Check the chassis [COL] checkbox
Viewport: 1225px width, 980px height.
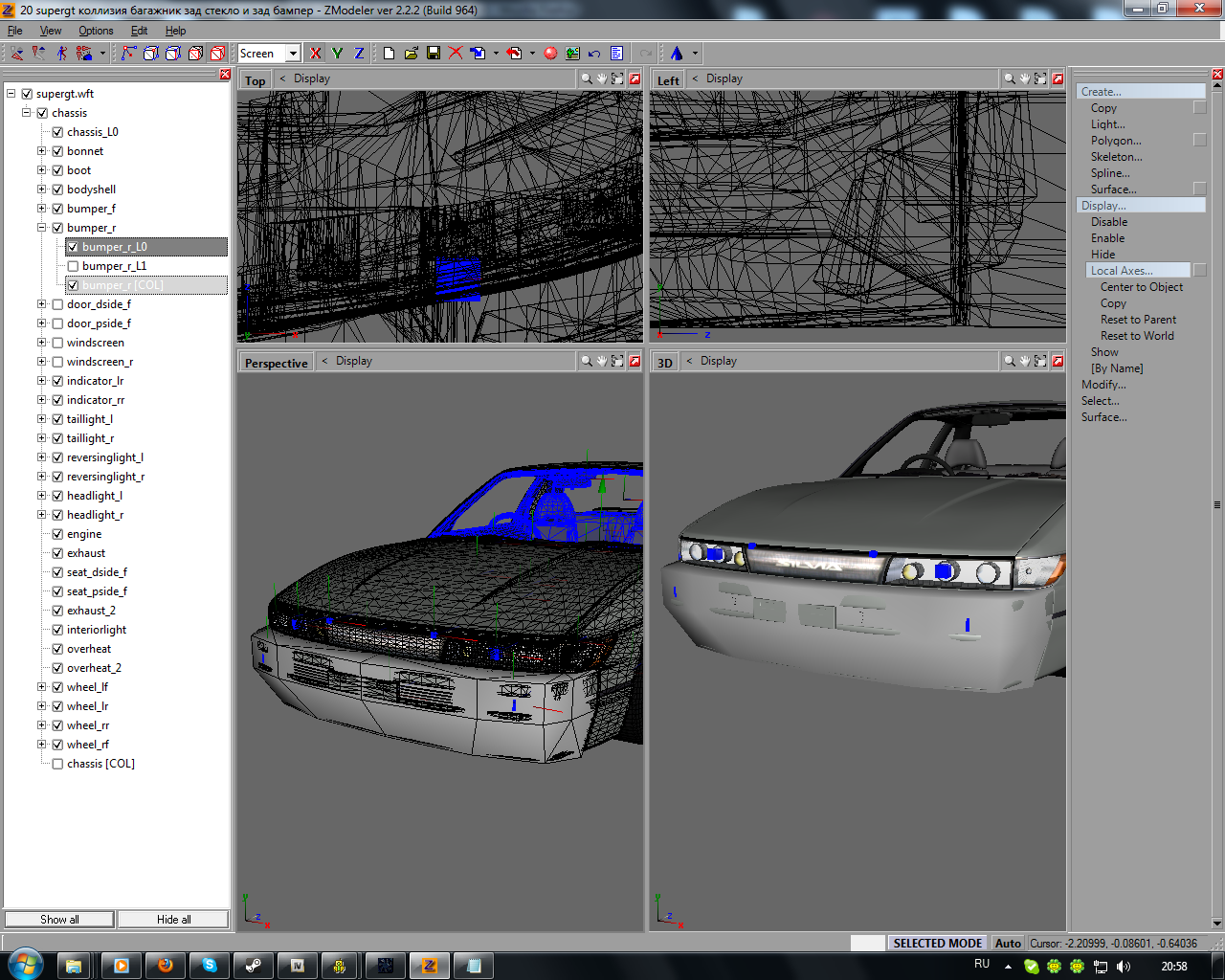(x=57, y=764)
